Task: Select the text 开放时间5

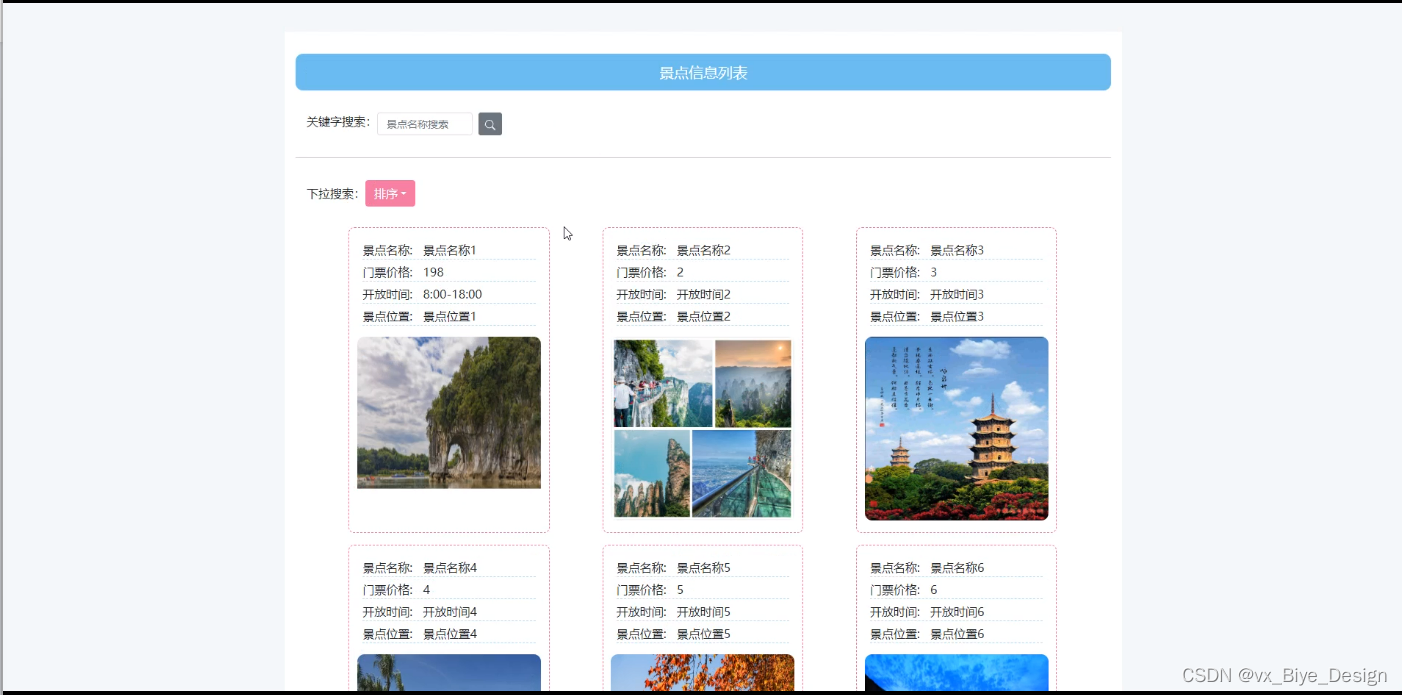Action: pyautogui.click(x=704, y=612)
